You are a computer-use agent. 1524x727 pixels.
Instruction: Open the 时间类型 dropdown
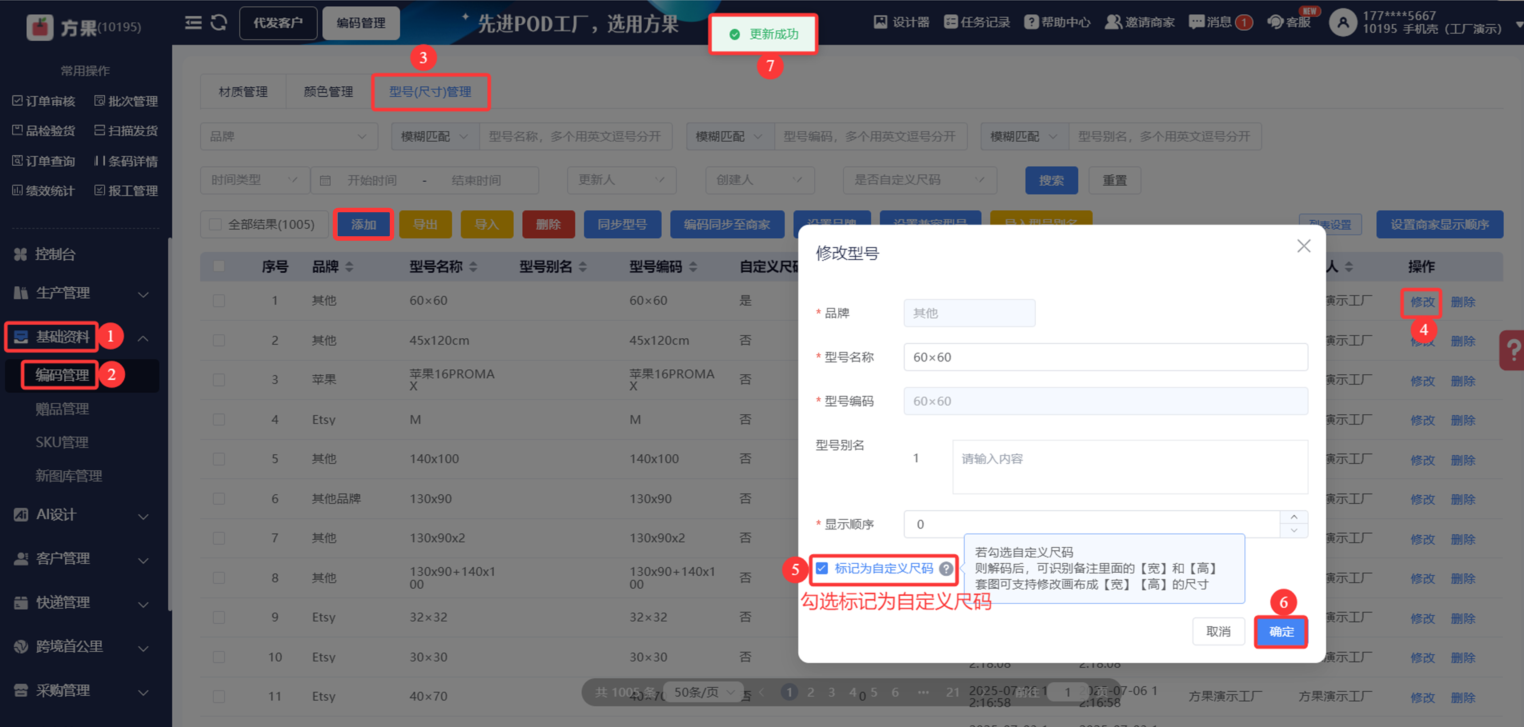255,181
